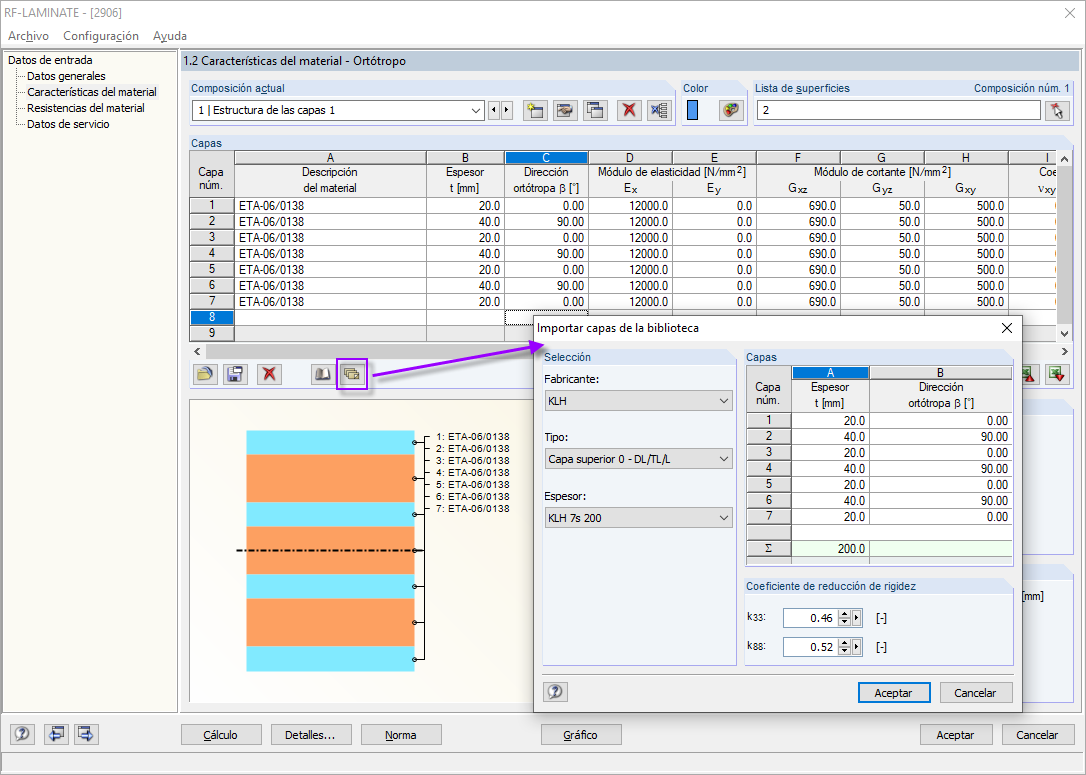
Task: Click column C header in layers table
Action: point(546,158)
